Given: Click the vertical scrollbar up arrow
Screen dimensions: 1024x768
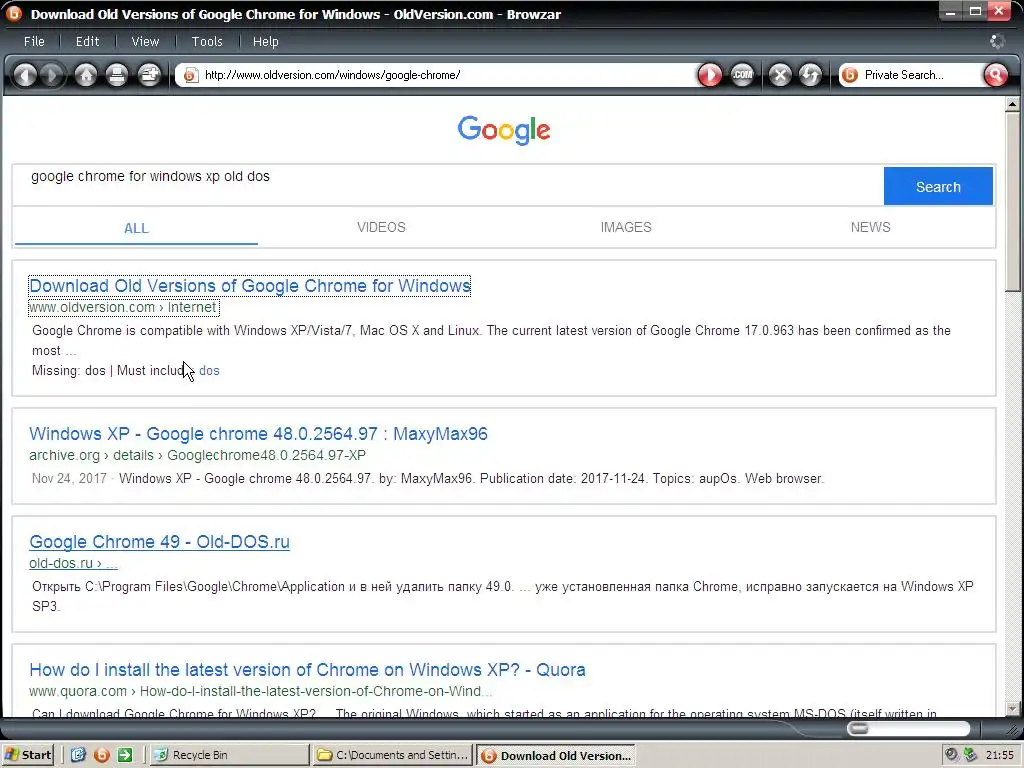Looking at the screenshot, I should point(1012,104).
